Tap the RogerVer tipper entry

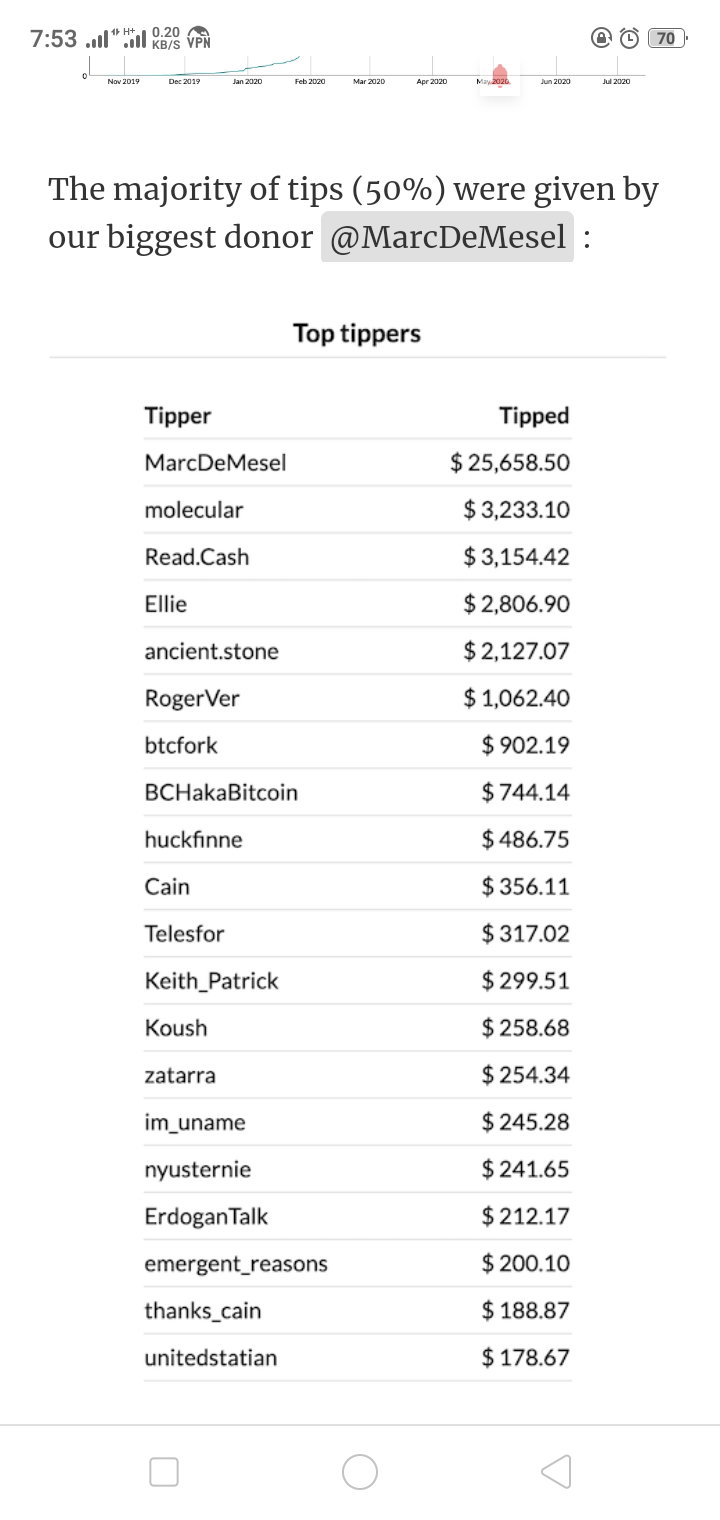192,698
